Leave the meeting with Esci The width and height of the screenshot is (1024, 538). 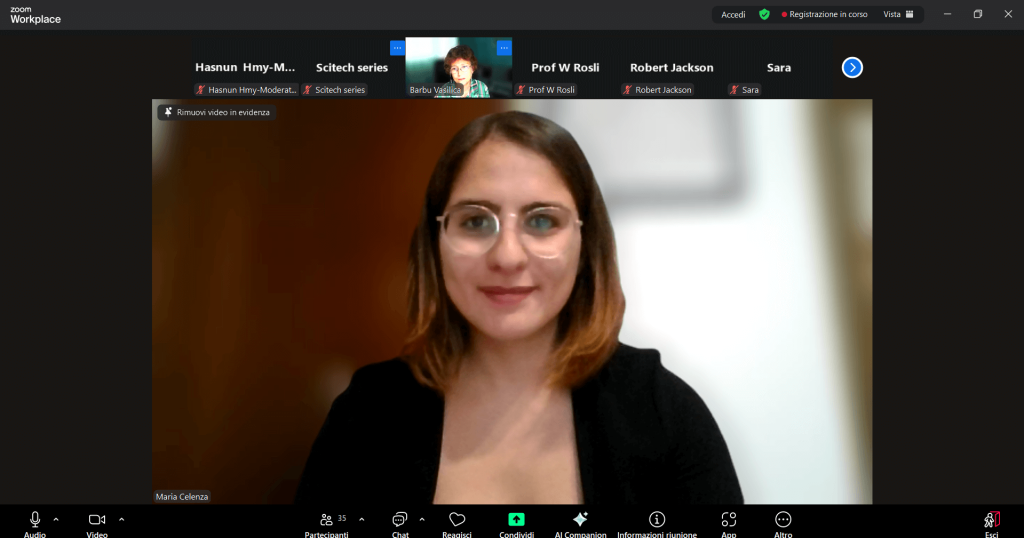pos(991,521)
